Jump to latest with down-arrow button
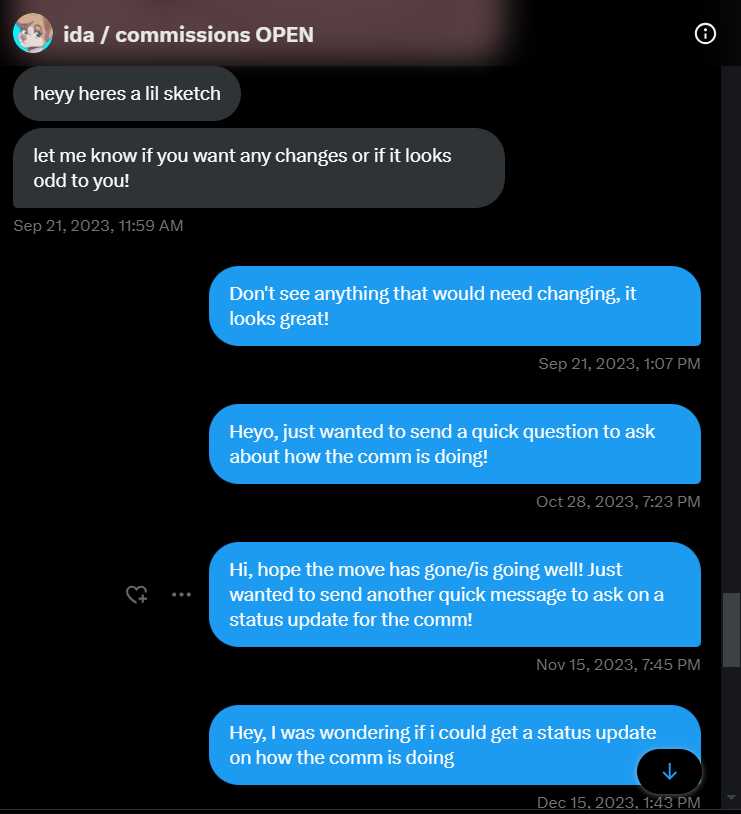 tap(669, 771)
